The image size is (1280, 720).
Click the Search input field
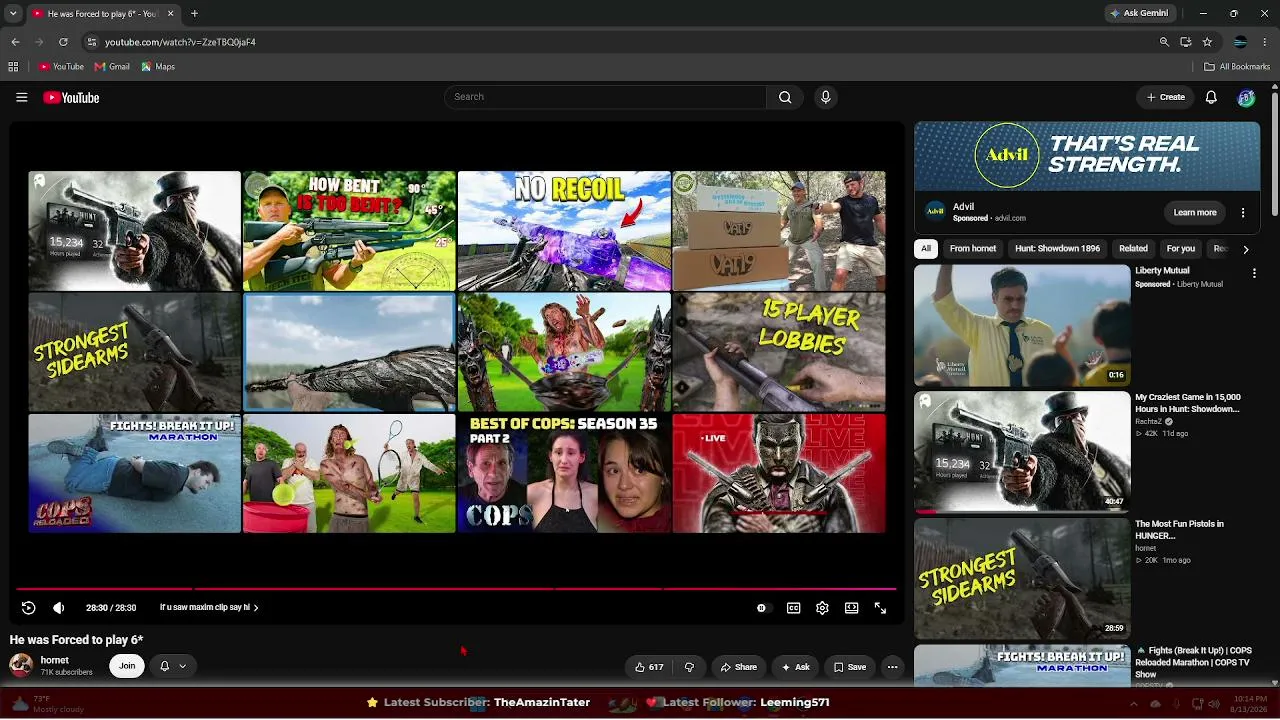click(x=605, y=97)
